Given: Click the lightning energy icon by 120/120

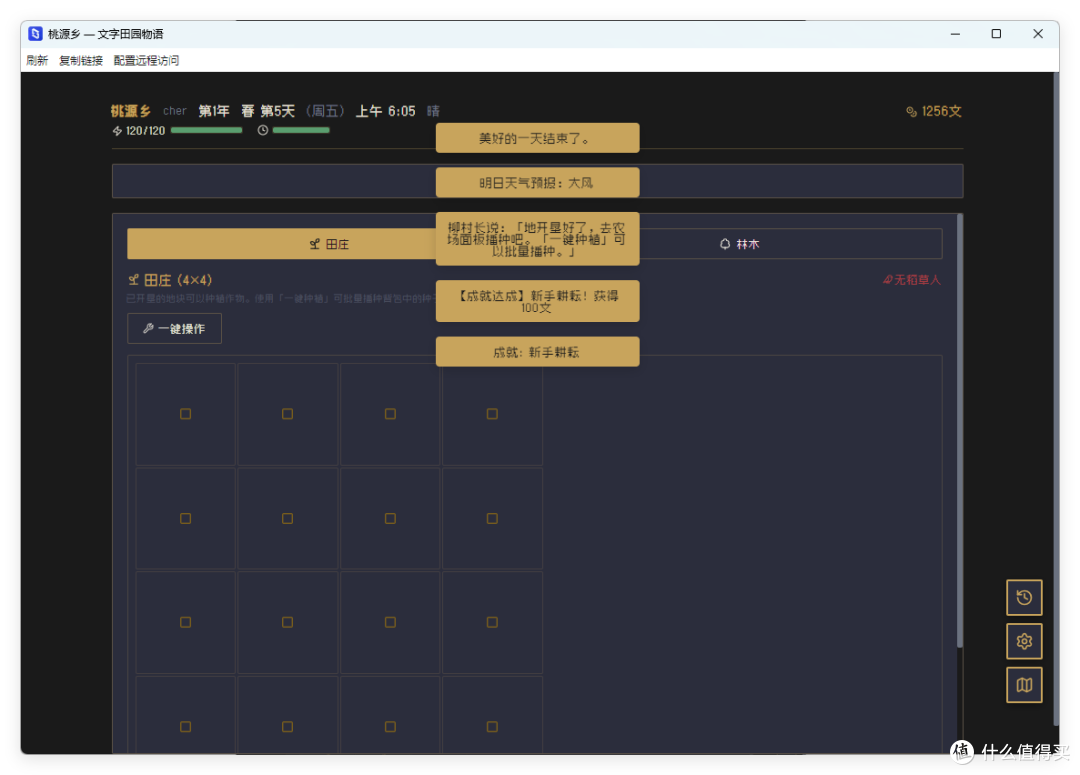Looking at the screenshot, I should pos(117,131).
